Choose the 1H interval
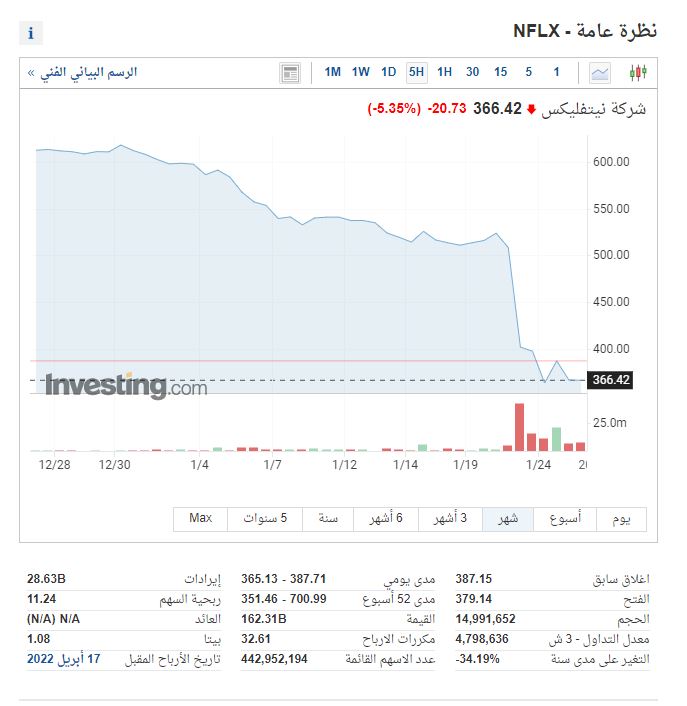Viewport: 687px width, 706px height. (444, 72)
